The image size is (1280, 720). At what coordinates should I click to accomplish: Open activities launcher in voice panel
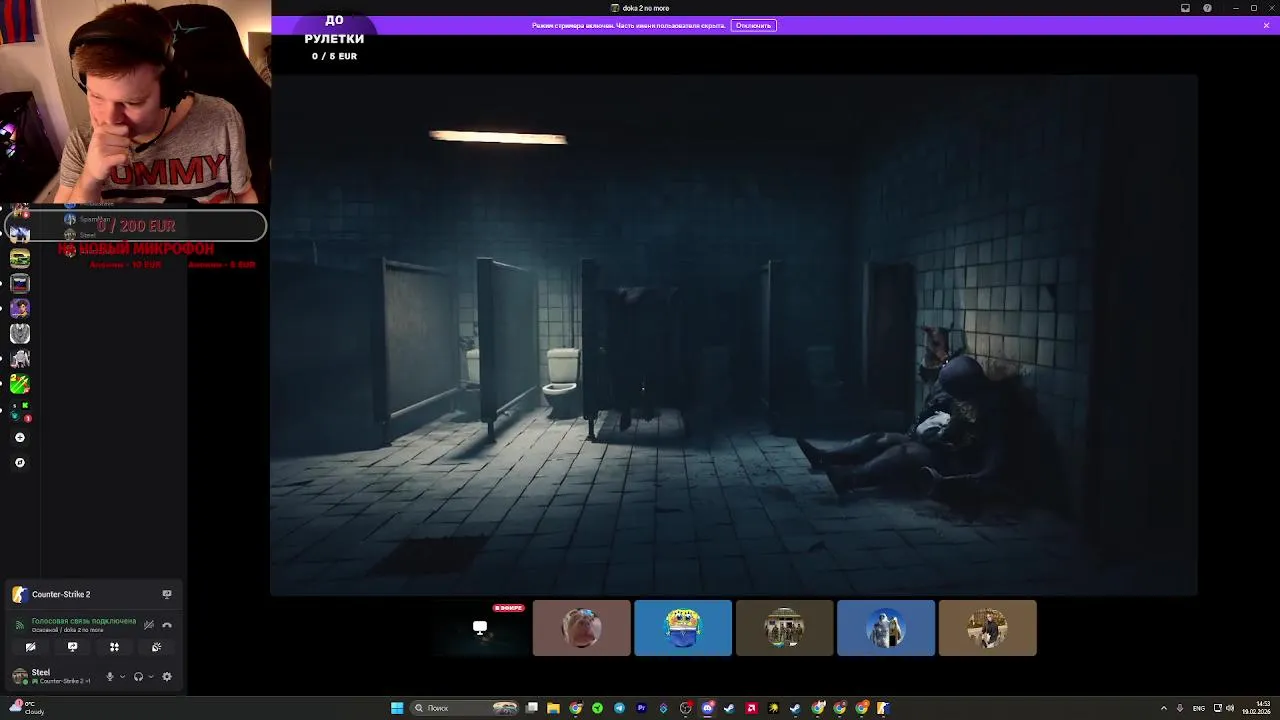tap(114, 647)
